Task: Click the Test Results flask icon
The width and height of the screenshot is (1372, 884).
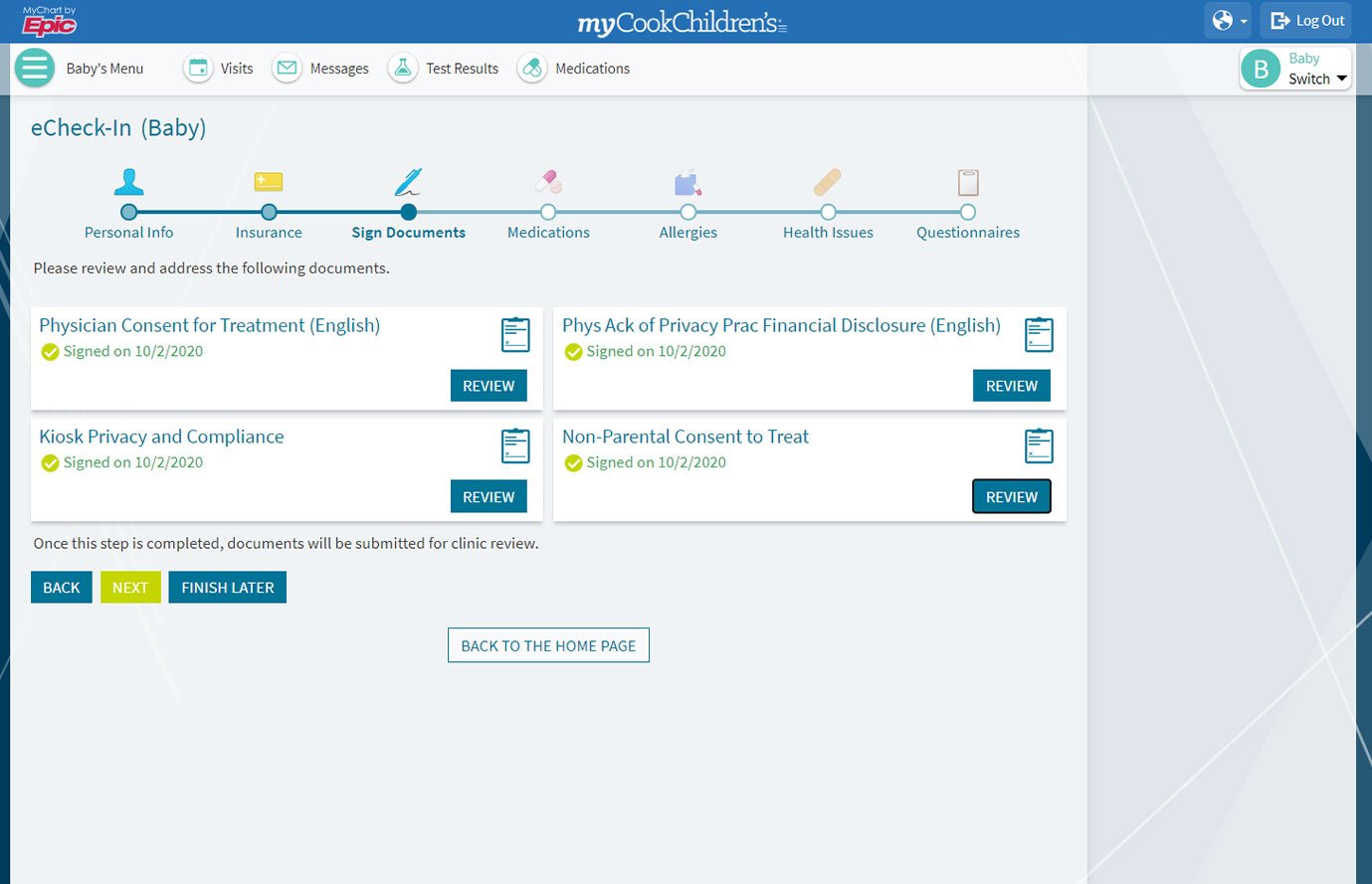Action: click(x=403, y=69)
